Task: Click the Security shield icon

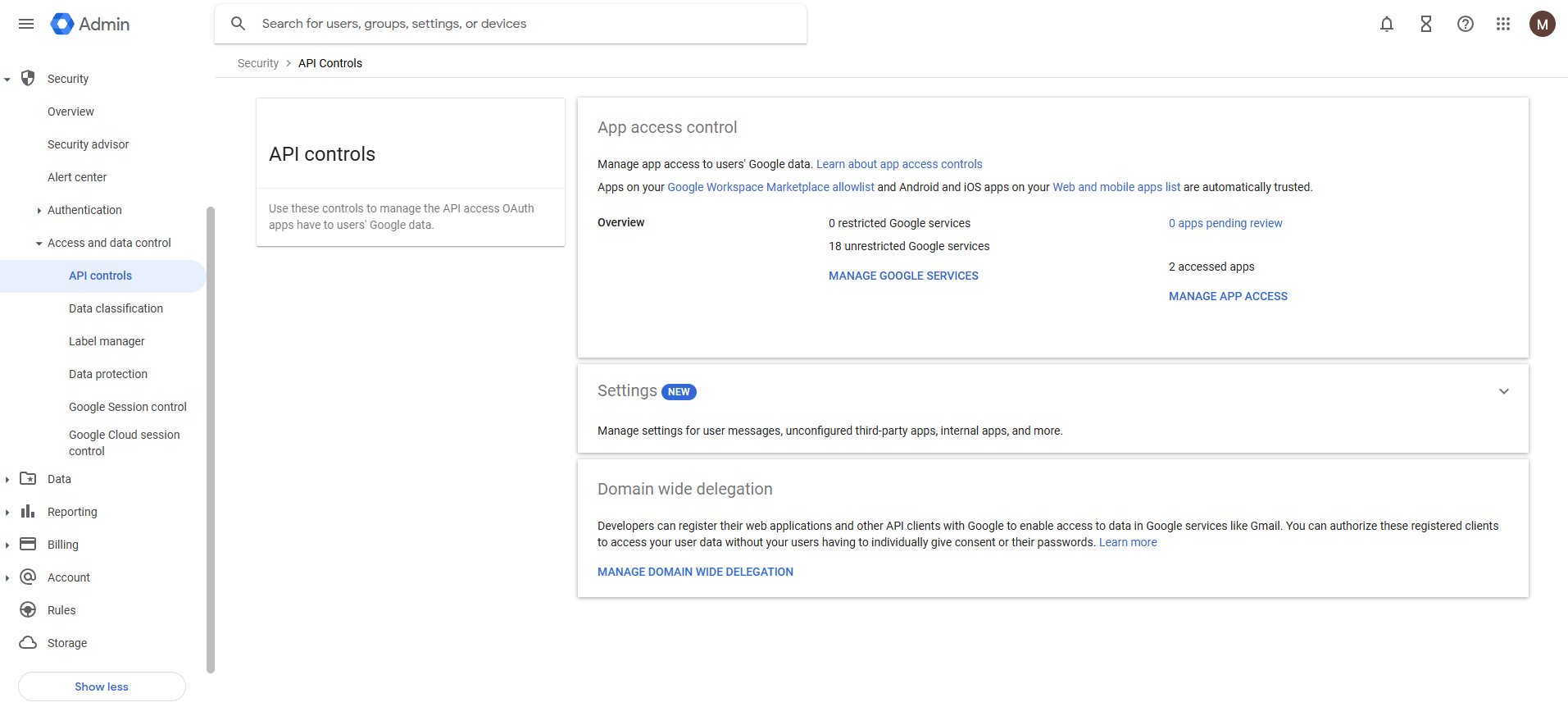Action: coord(28,78)
